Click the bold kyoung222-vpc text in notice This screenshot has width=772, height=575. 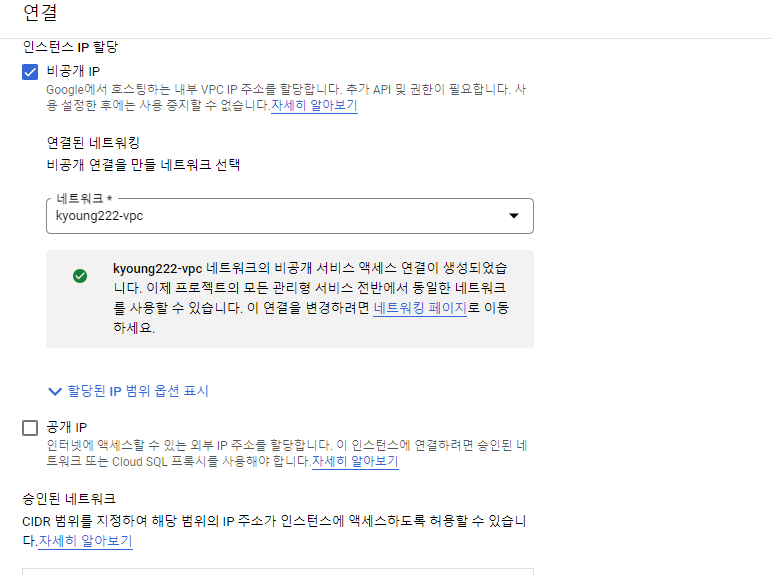[158, 269]
